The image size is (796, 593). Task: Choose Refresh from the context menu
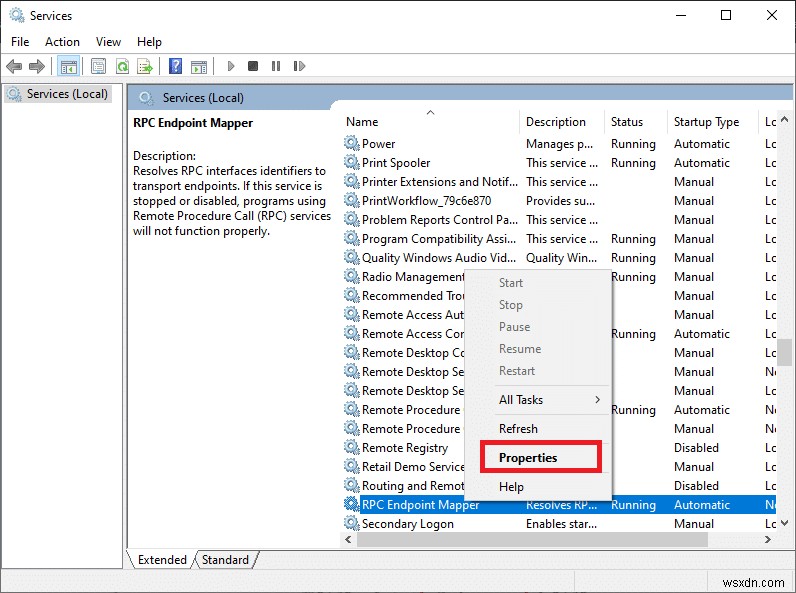518,429
